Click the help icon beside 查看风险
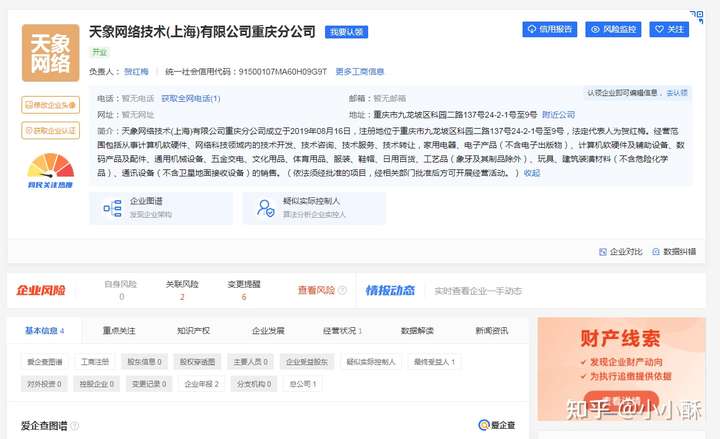720x439 pixels. click(x=342, y=290)
